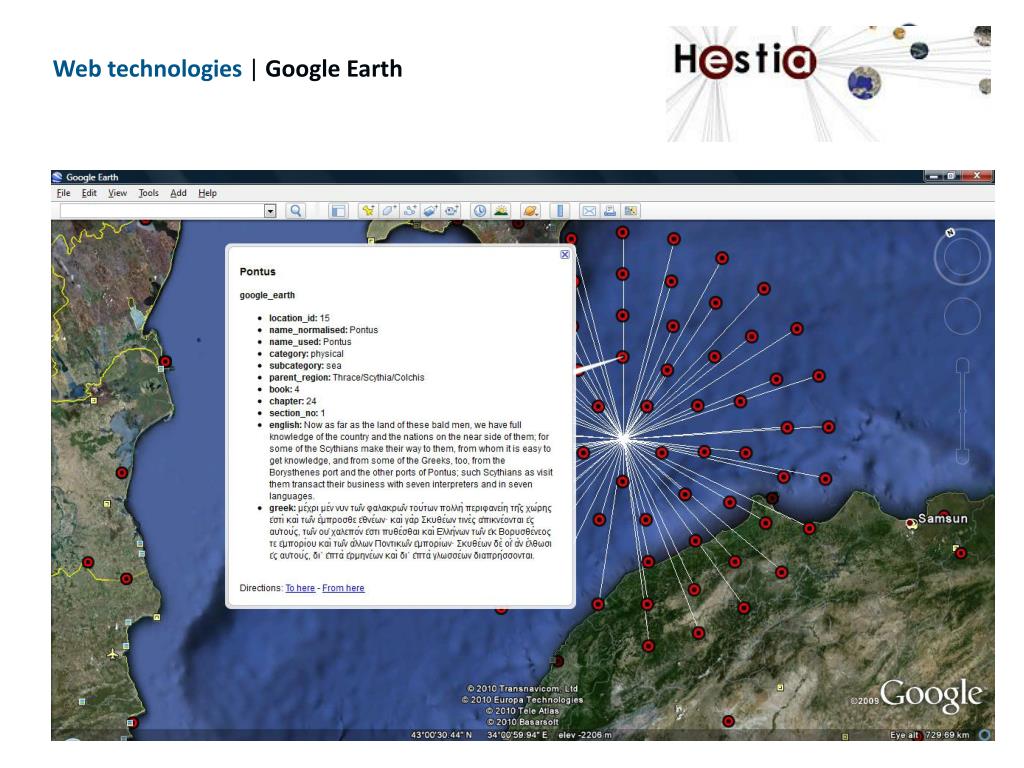Close the Pontus info balloon
This screenshot has height=768, width=1024.
pyautogui.click(x=565, y=255)
